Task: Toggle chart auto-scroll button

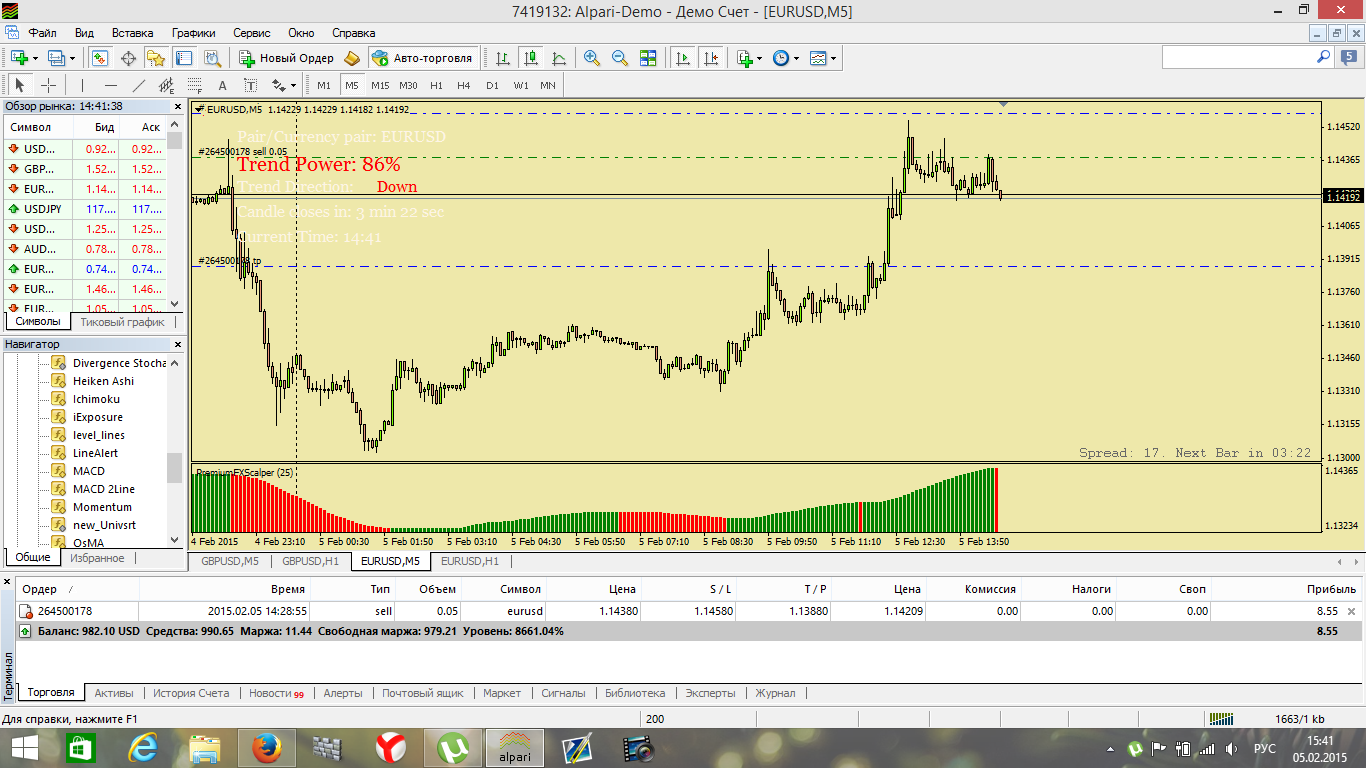Action: pos(684,58)
